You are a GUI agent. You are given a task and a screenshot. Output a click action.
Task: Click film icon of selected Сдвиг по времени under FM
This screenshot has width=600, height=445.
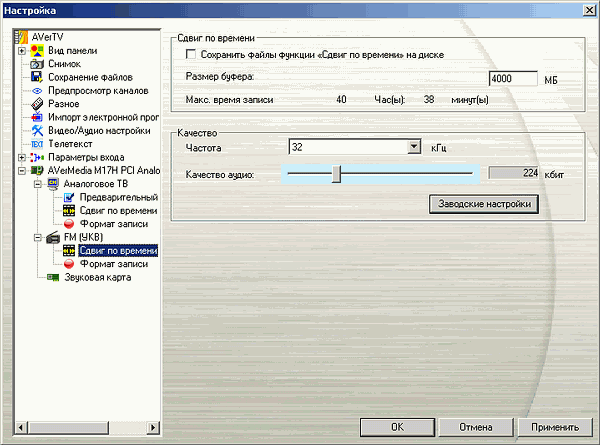(69, 251)
